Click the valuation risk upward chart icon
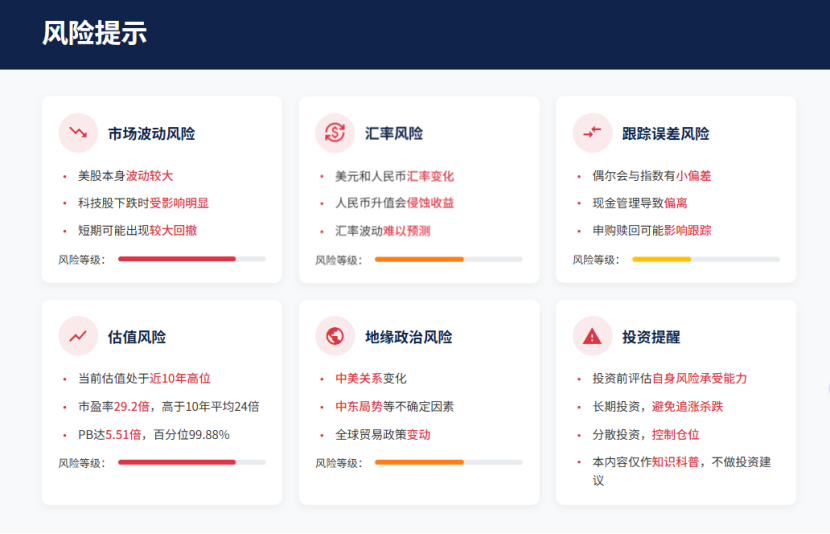Viewport: 830px width, 534px height. coord(78,336)
